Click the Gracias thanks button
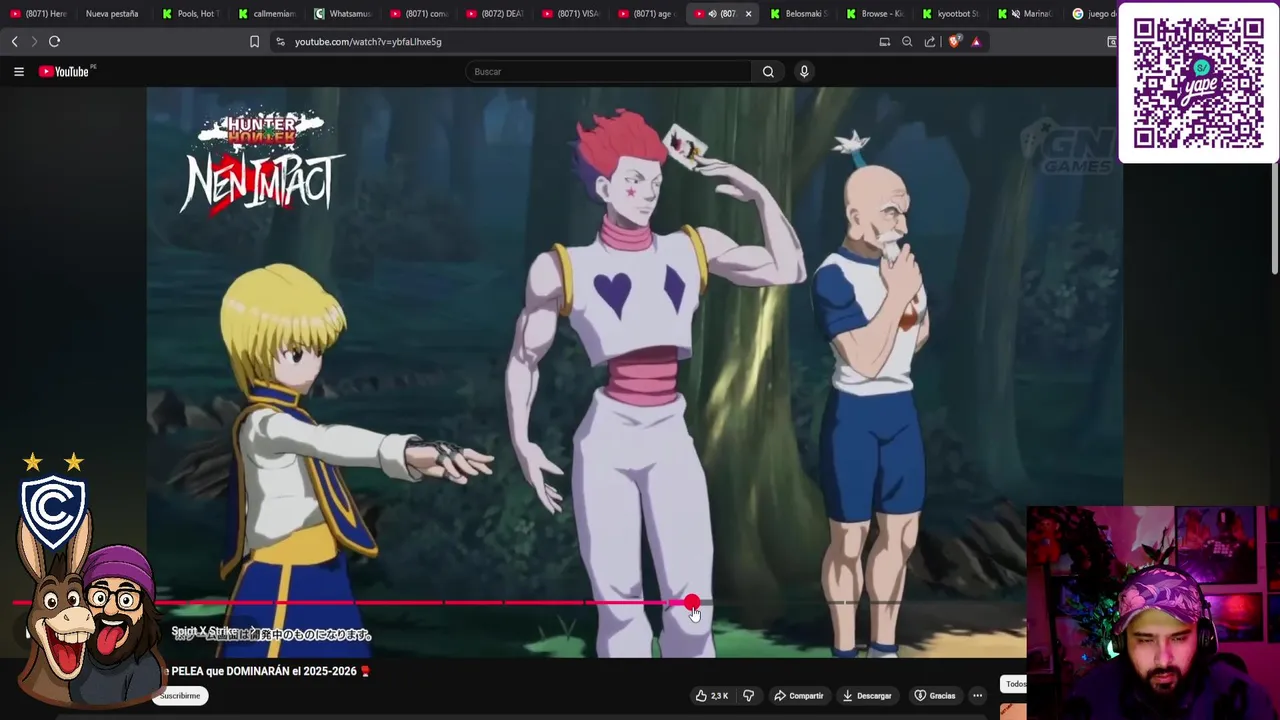 click(x=934, y=695)
